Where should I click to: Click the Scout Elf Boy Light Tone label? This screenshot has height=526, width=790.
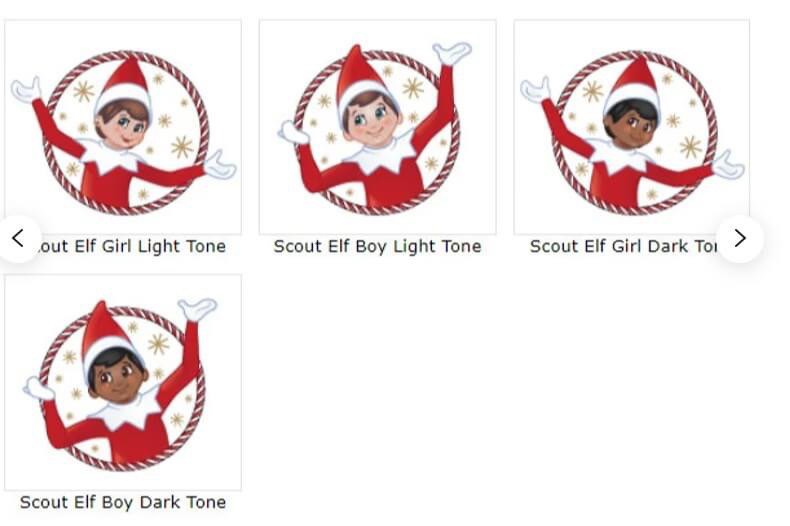(377, 246)
